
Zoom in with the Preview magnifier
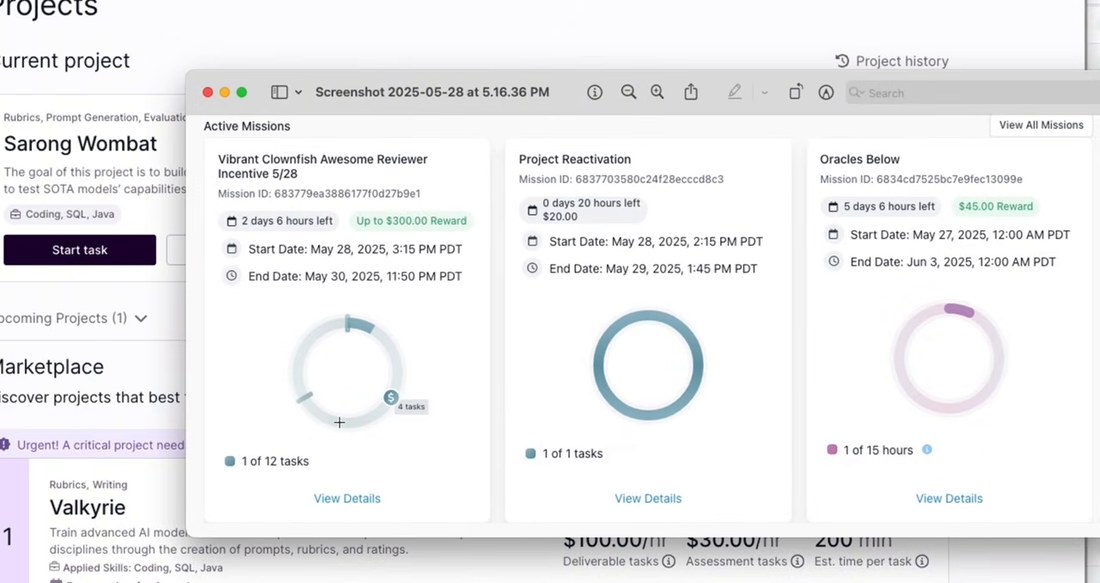click(x=657, y=92)
